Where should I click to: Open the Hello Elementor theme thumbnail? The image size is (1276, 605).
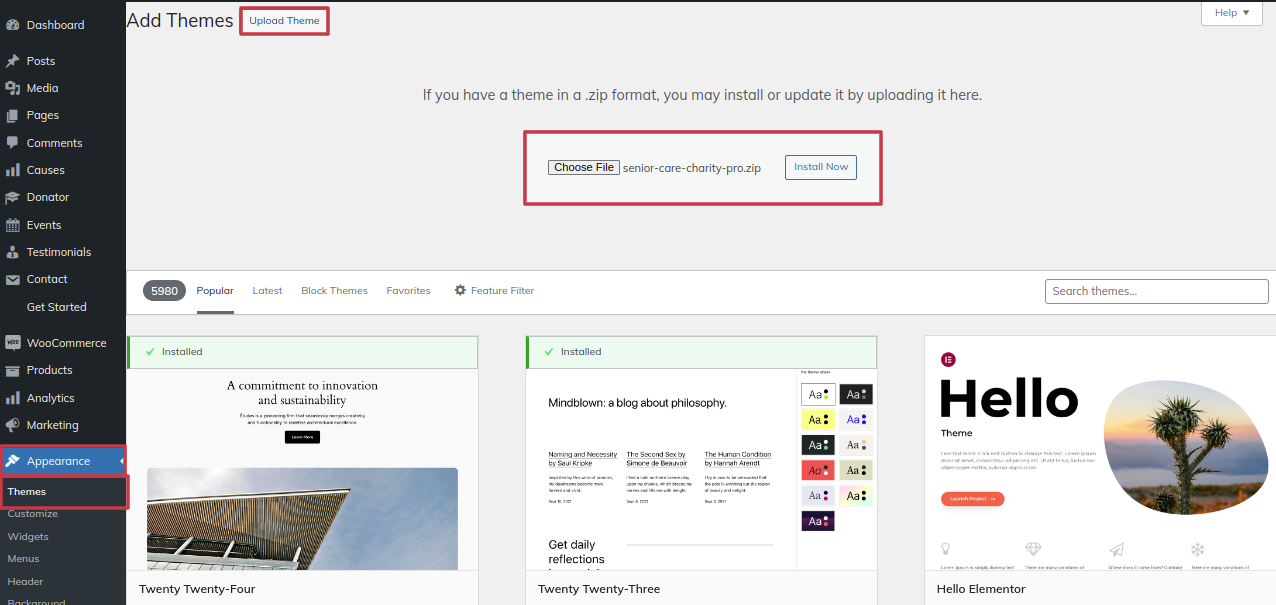1099,453
